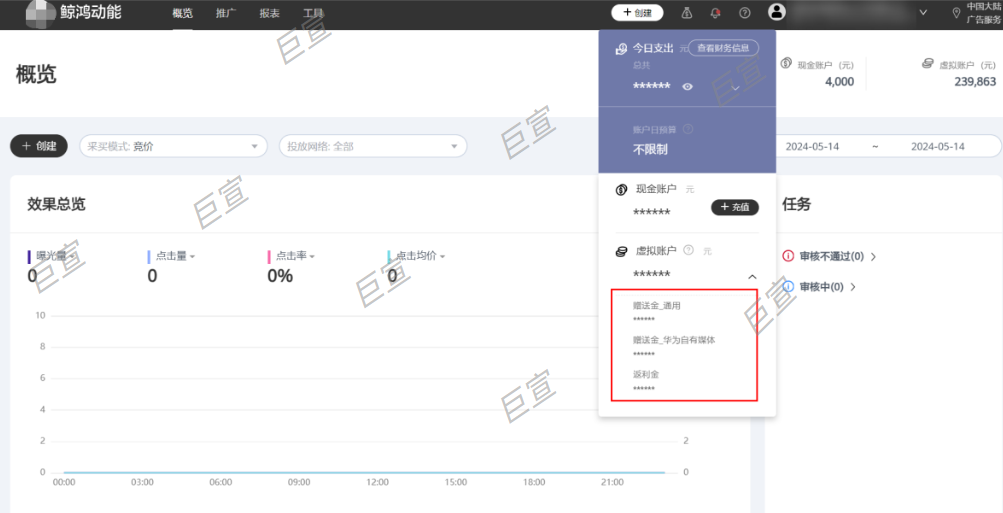Click the 现金账户 coin icon in header
This screenshot has height=513, width=1003.
click(787, 64)
